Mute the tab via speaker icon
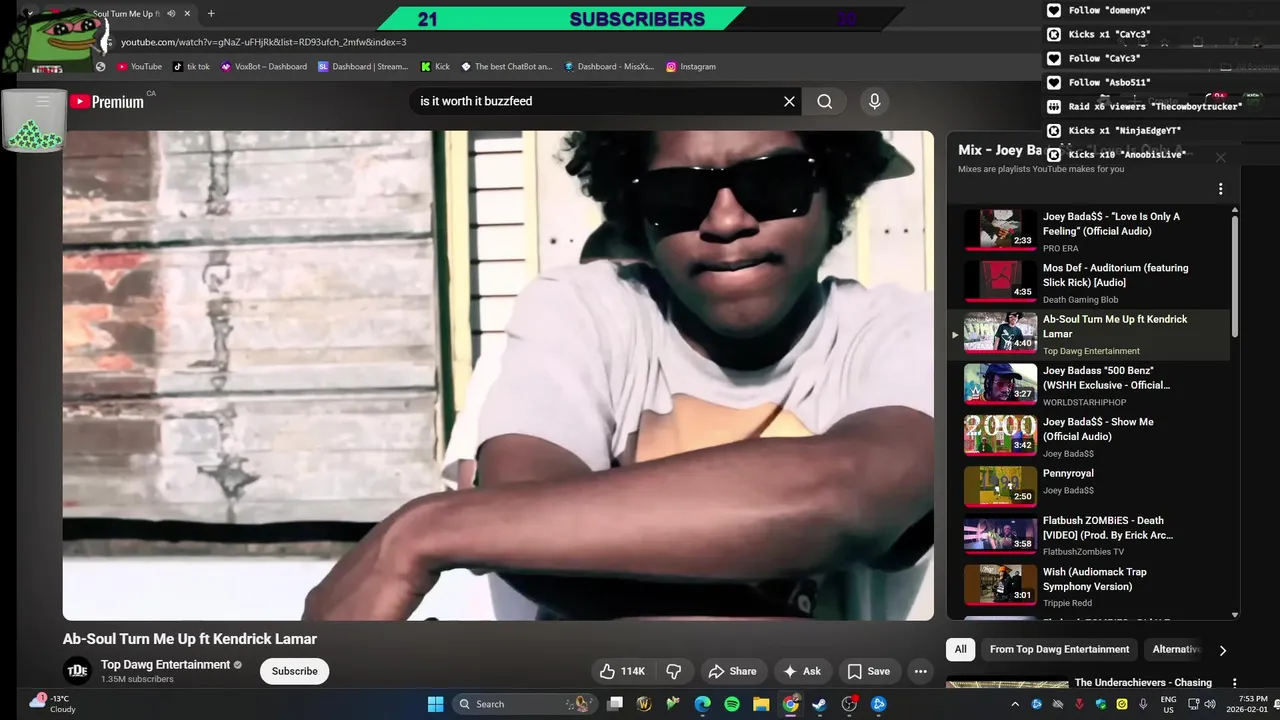The image size is (1280, 720). click(172, 14)
